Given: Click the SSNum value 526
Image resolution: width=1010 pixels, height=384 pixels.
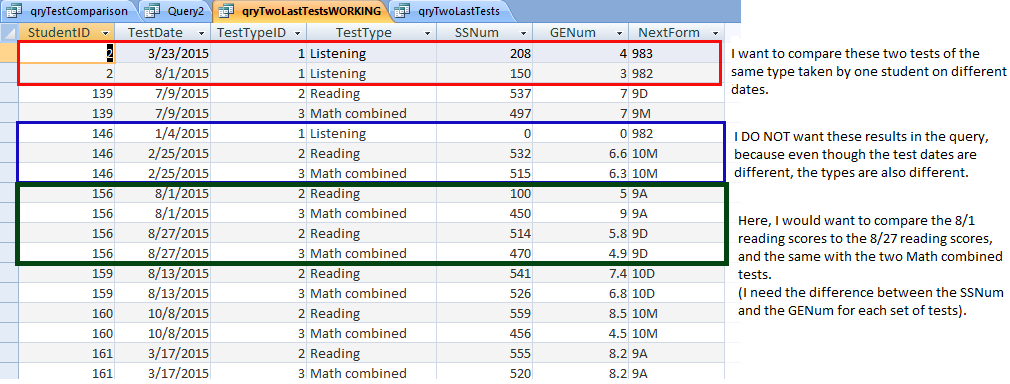Looking at the screenshot, I should (485, 293).
